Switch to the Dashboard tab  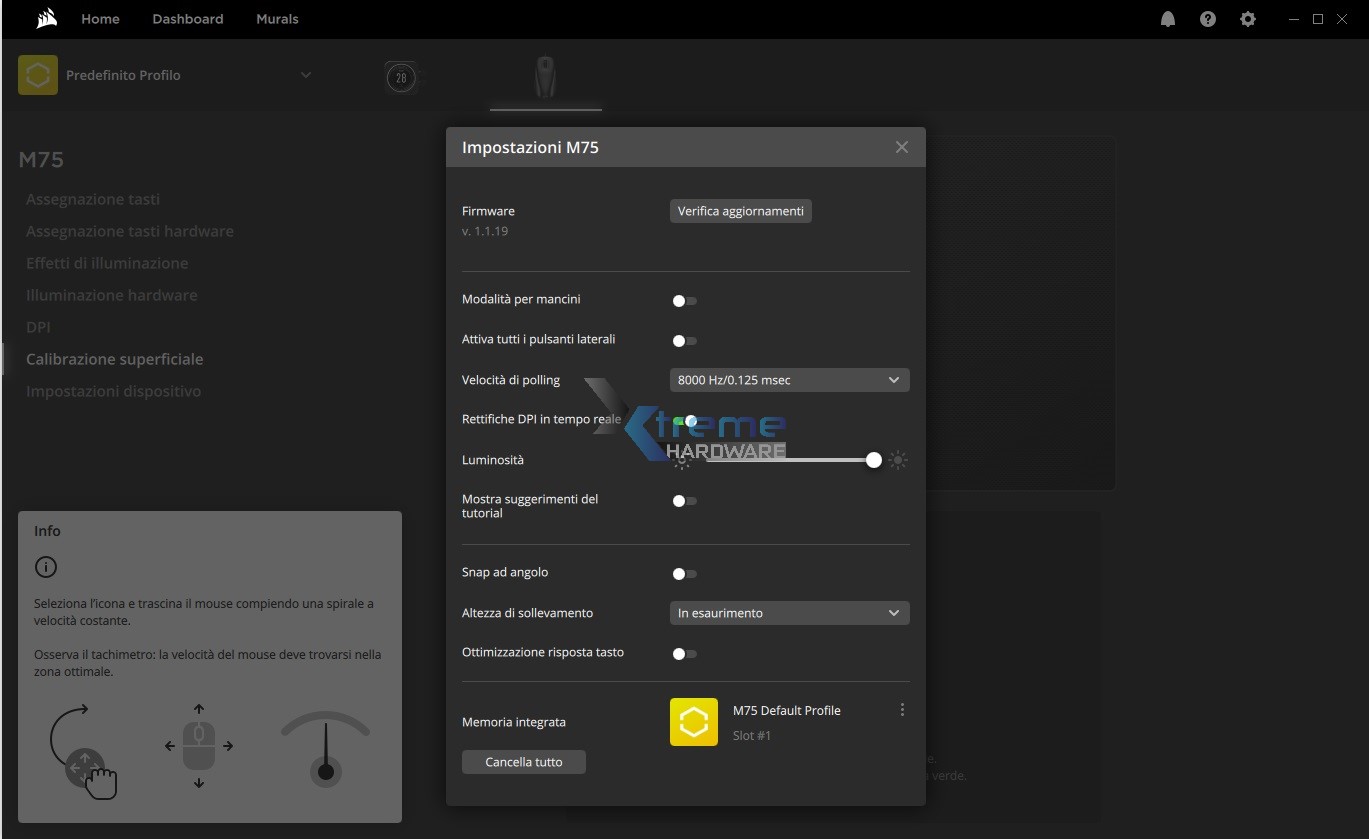[187, 18]
